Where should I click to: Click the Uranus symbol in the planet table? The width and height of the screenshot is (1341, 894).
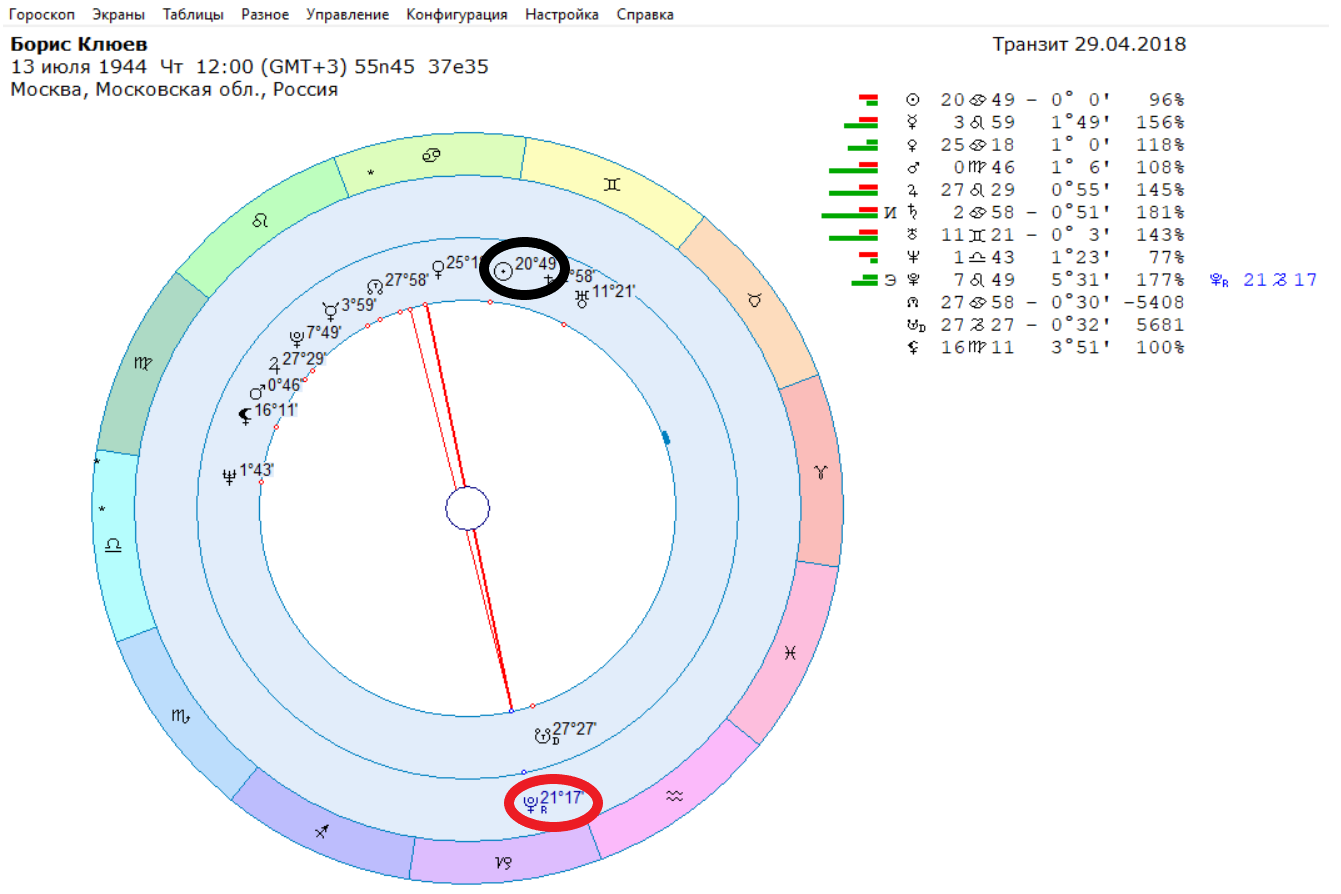912,235
